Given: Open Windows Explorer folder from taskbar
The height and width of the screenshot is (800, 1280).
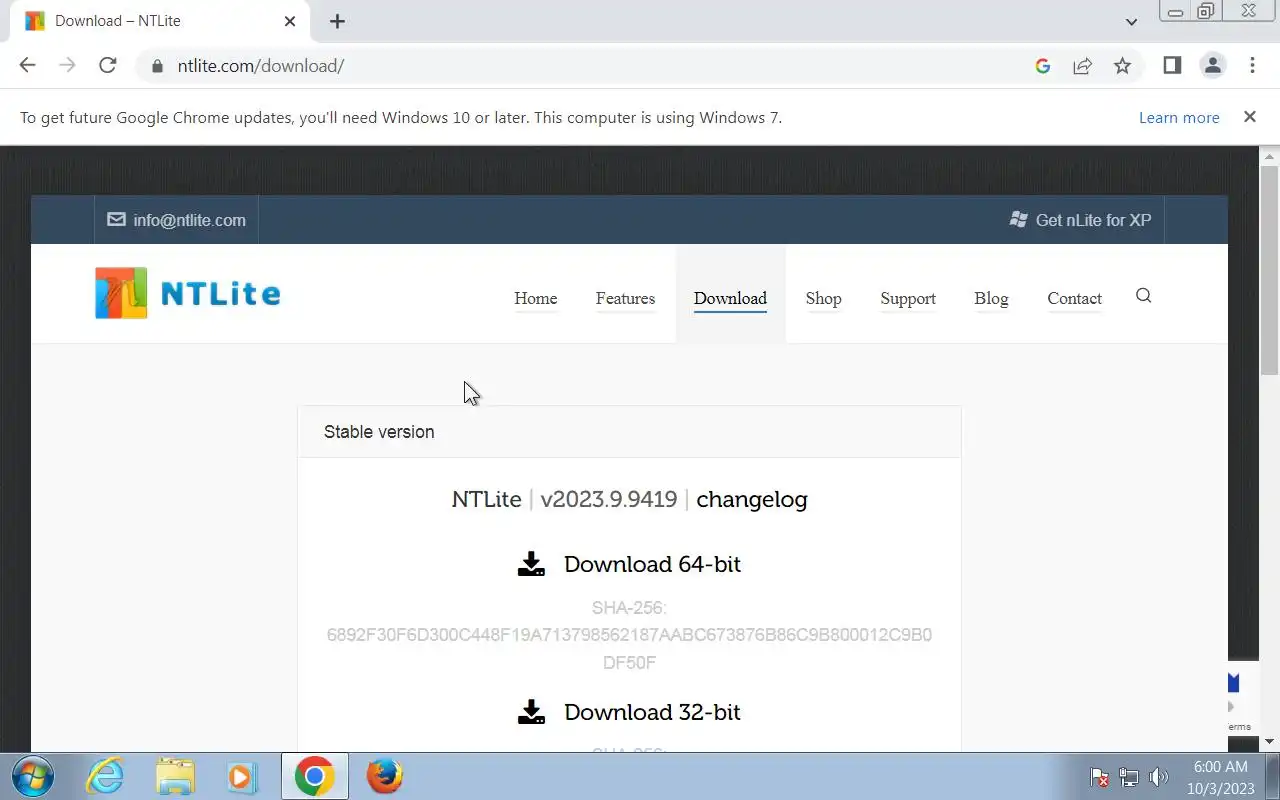Looking at the screenshot, I should click(x=175, y=776).
